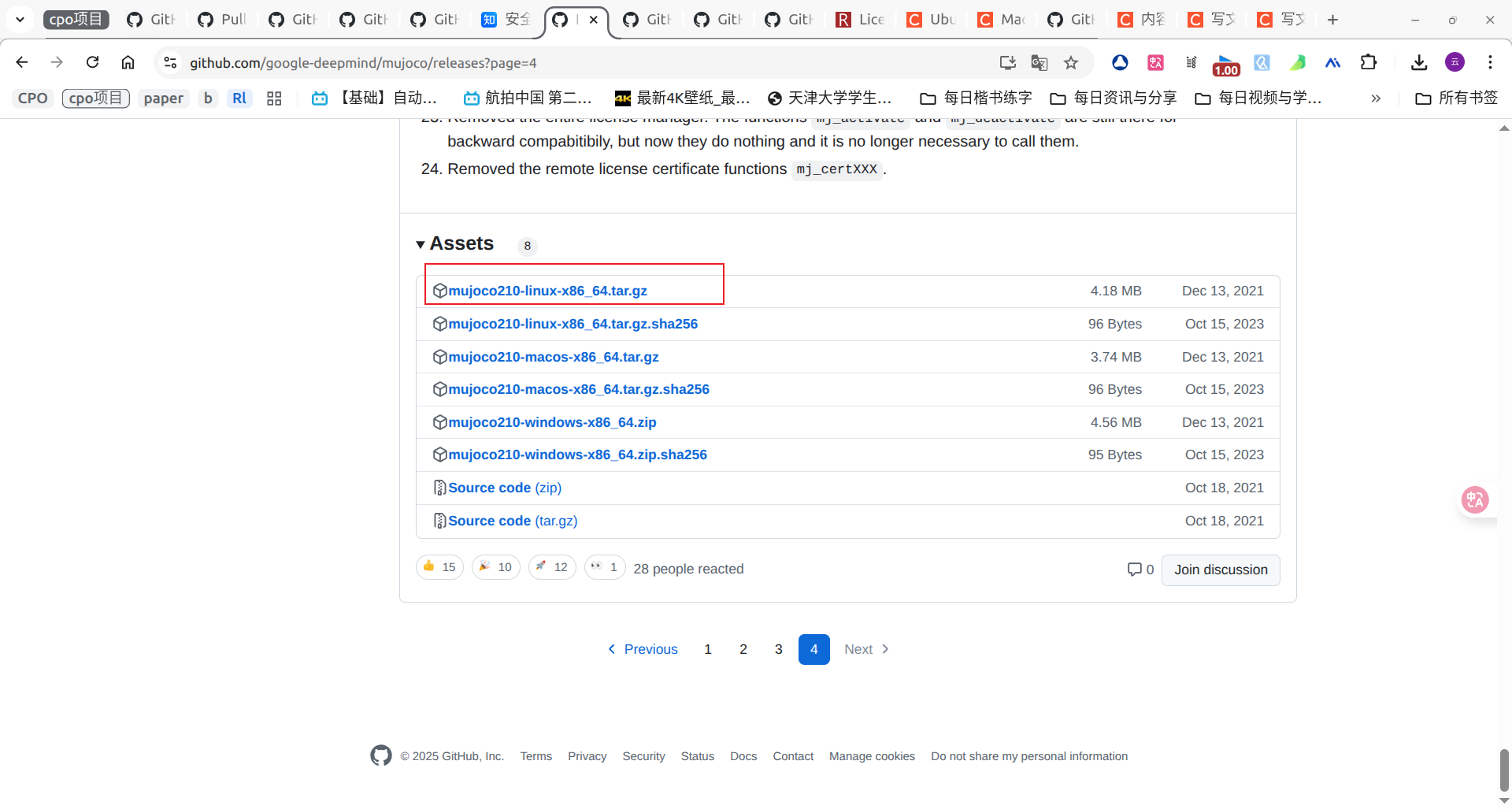Switch to the 内容 tab

1142,20
